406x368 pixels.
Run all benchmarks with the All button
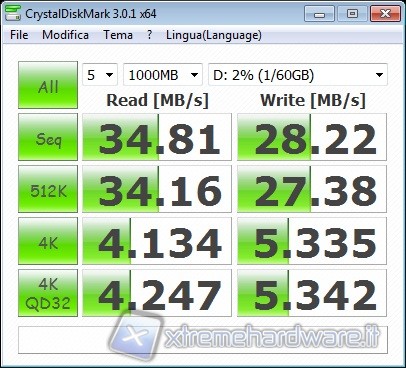(48, 85)
